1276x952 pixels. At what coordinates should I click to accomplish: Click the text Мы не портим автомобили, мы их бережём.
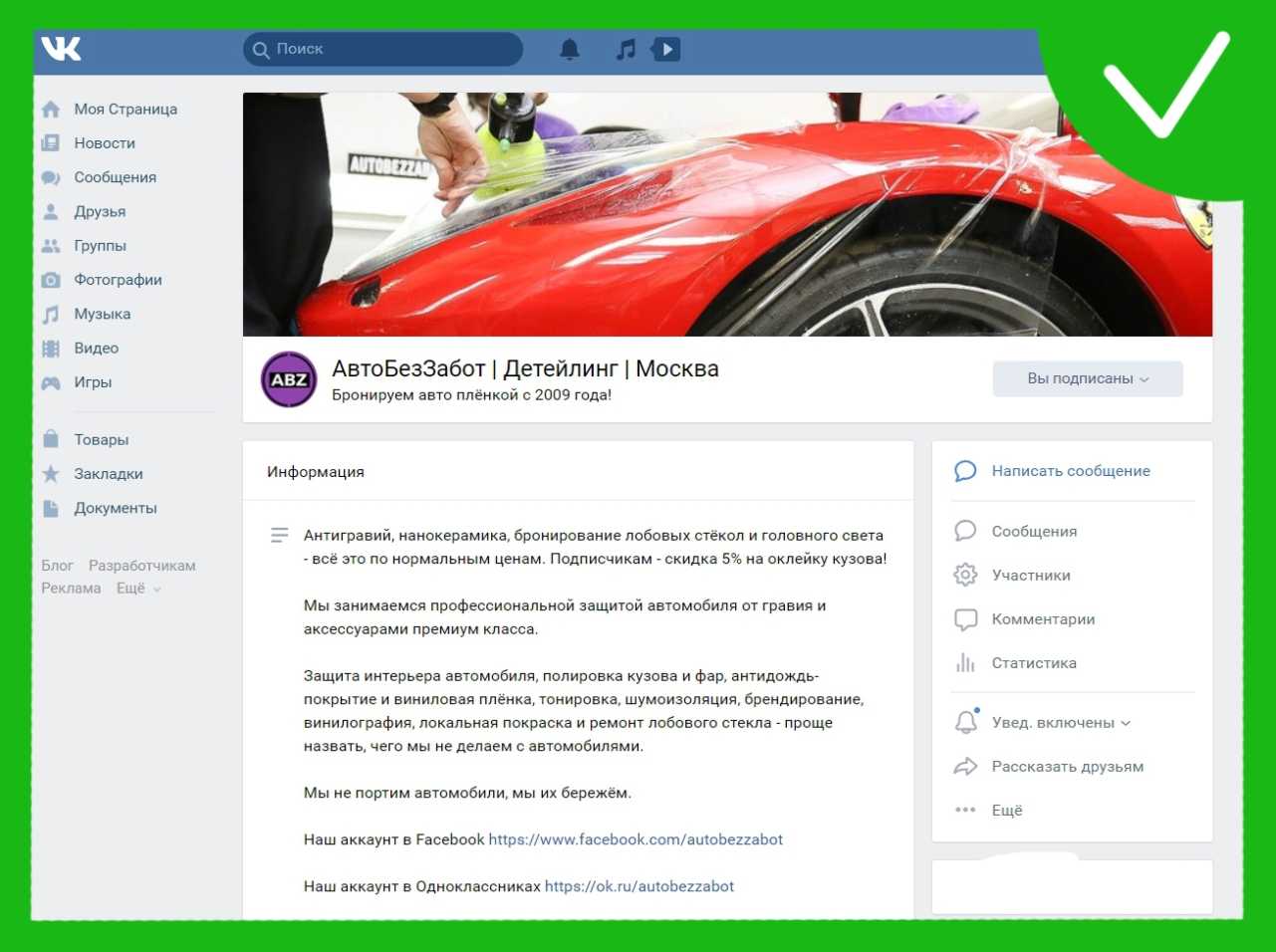[x=467, y=794]
